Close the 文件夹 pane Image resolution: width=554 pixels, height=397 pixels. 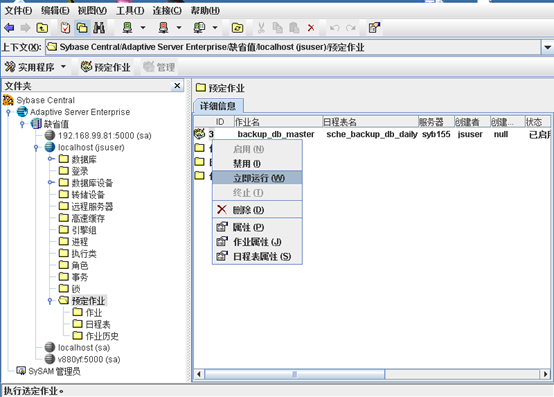click(177, 85)
